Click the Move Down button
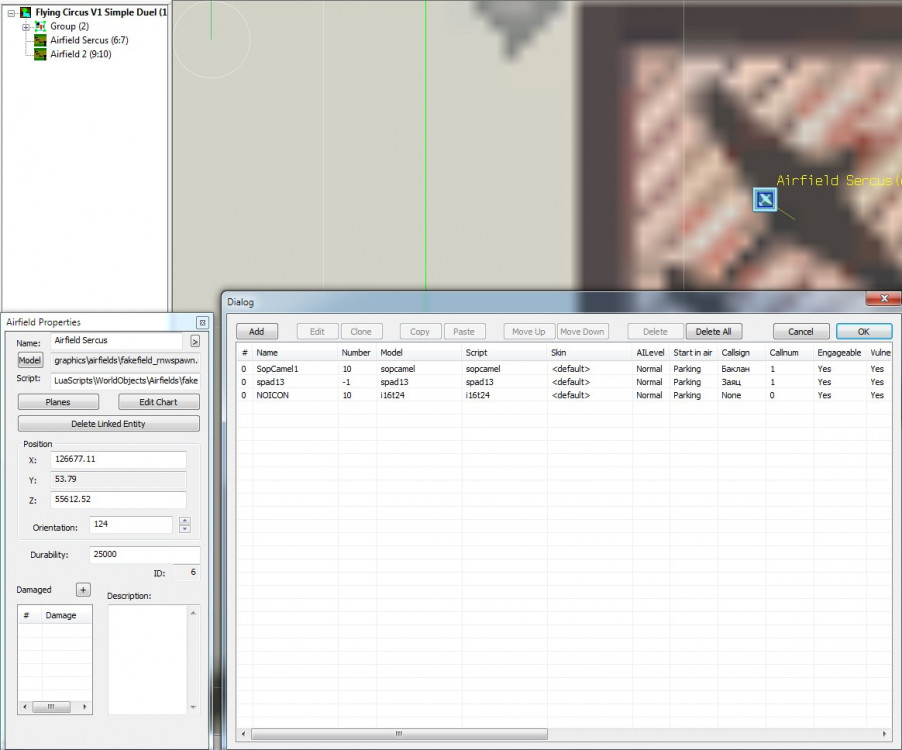Viewport: 902px width, 750px height. click(x=582, y=332)
